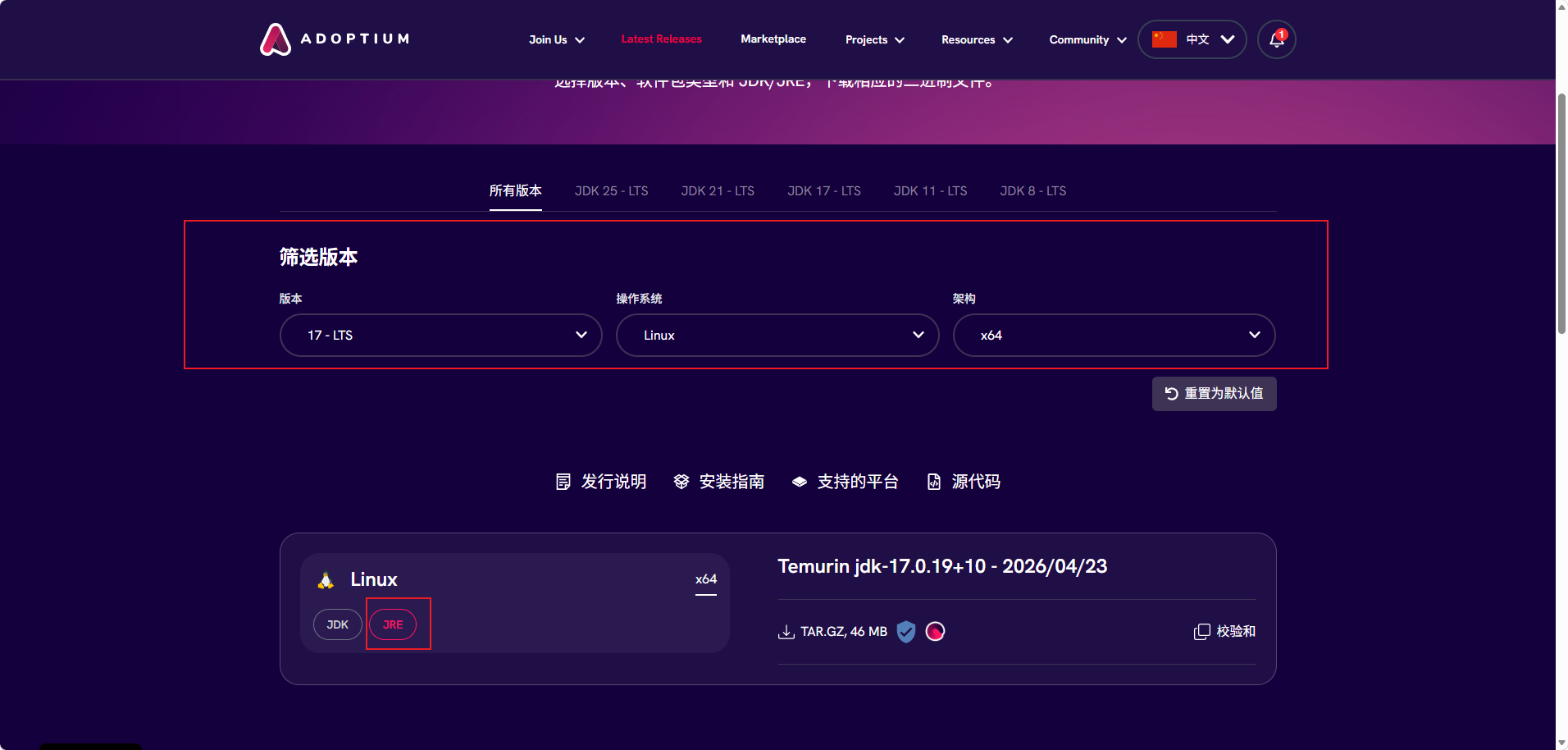
Task: Open the Marketplace page
Action: point(773,39)
